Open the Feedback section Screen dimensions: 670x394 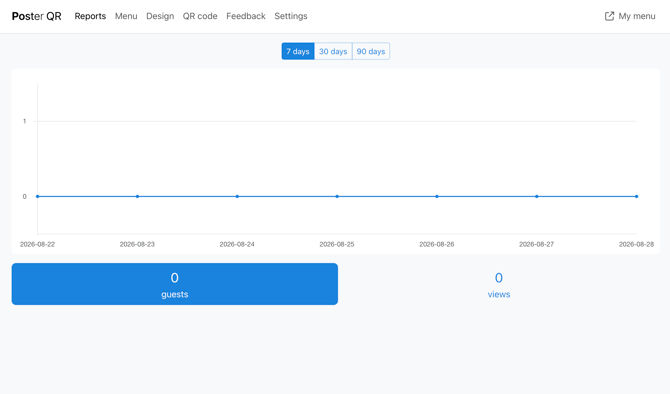pos(246,16)
